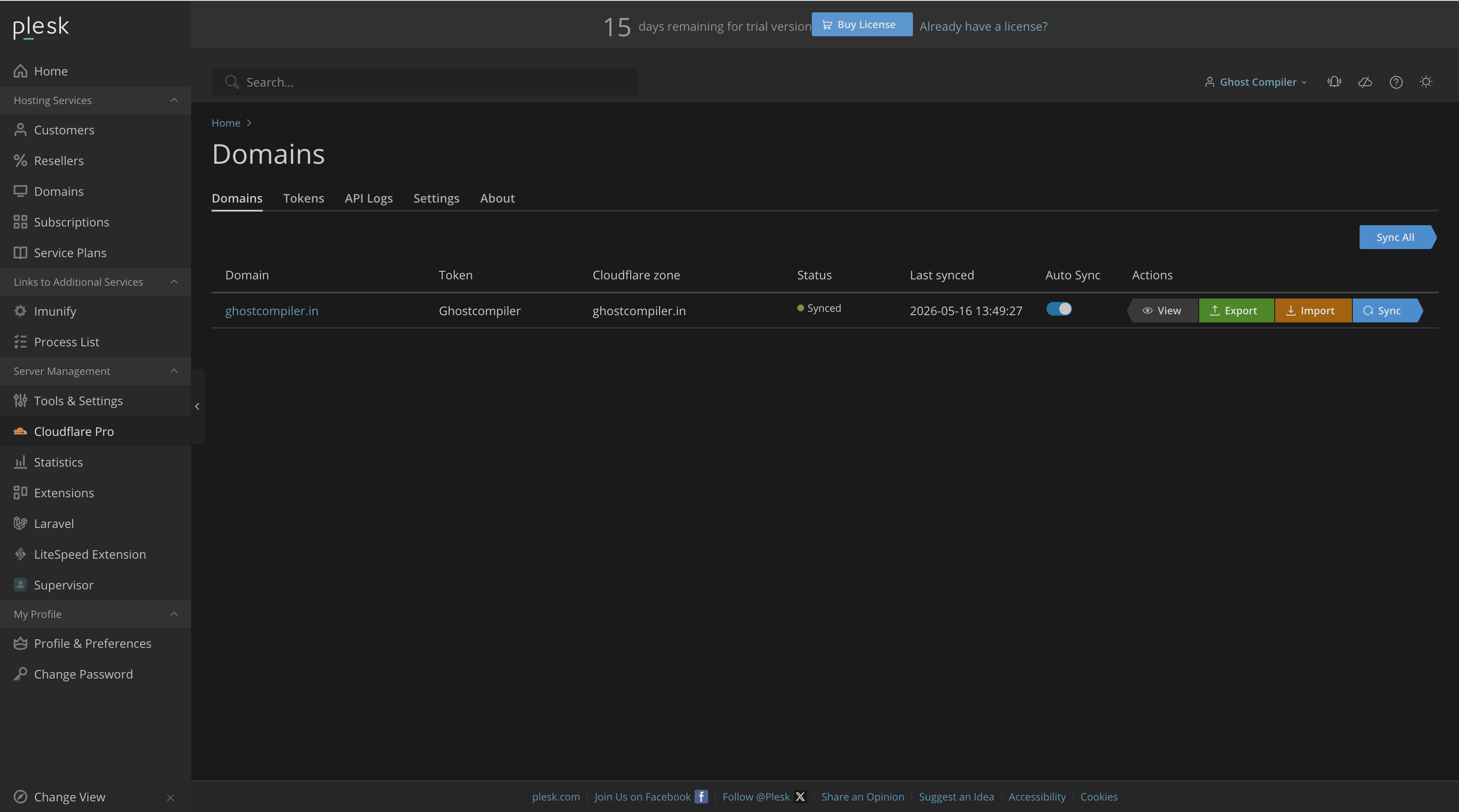The image size is (1459, 812).
Task: Click Sync for ghostcompiler.in row
Action: pos(1387,310)
